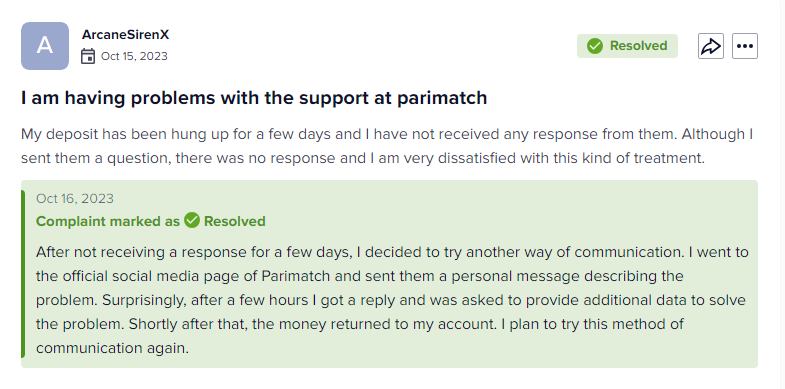
Task: Click the 'A' avatar of ArcaneSirenX
Action: [x=45, y=46]
